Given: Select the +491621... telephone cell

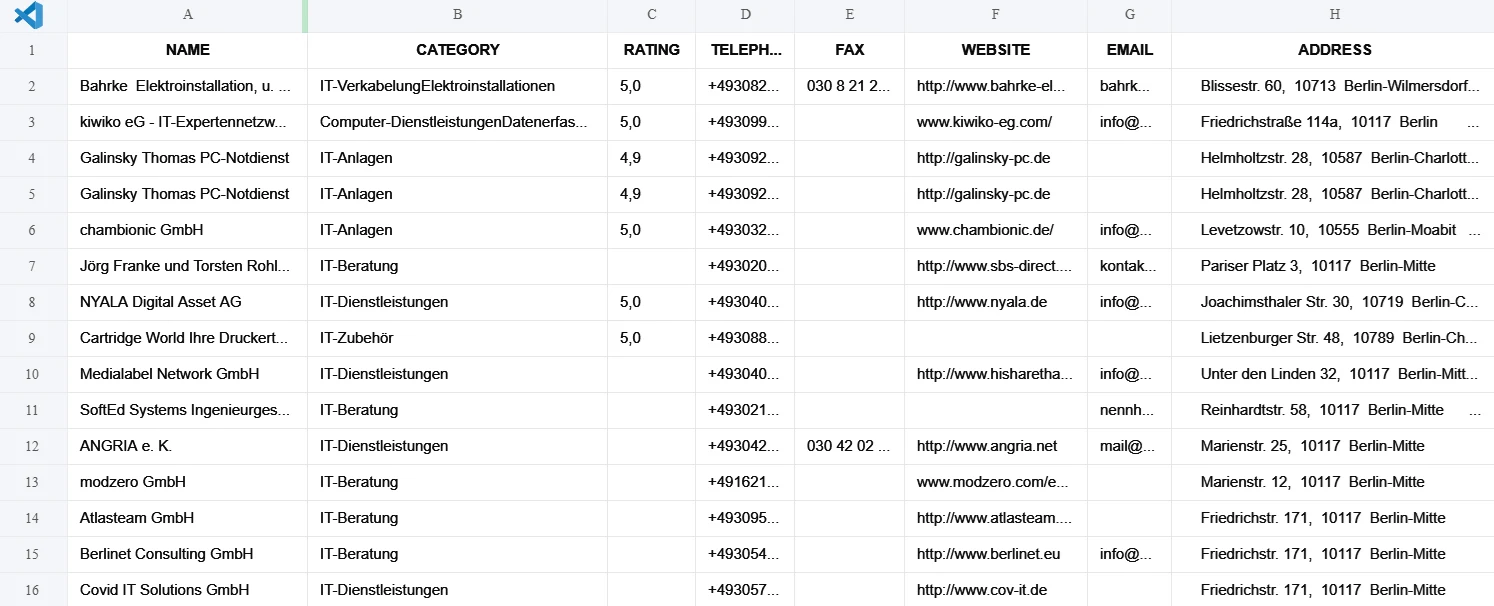Looking at the screenshot, I should pyautogui.click(x=746, y=482).
